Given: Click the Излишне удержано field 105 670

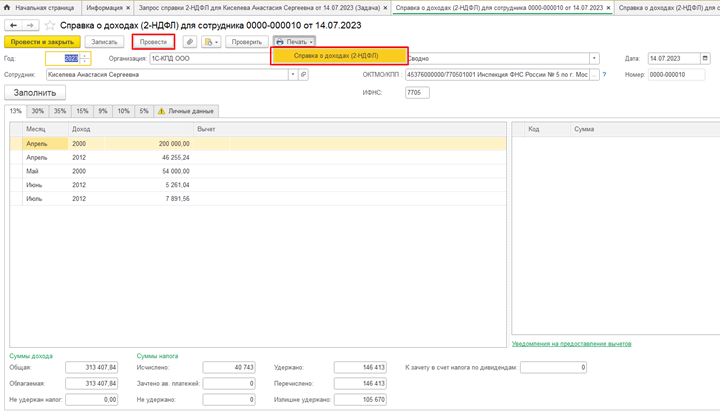Looking at the screenshot, I should pos(360,400).
